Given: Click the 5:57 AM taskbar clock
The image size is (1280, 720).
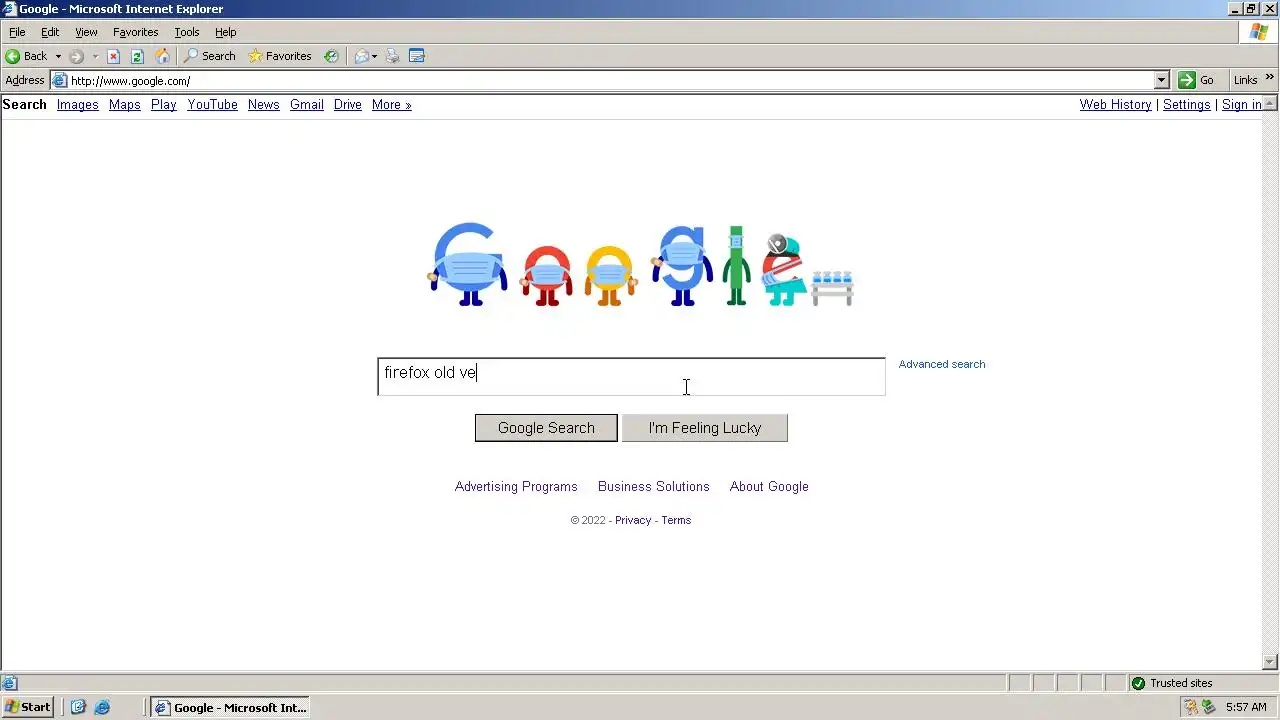Looking at the screenshot, I should (1246, 707).
